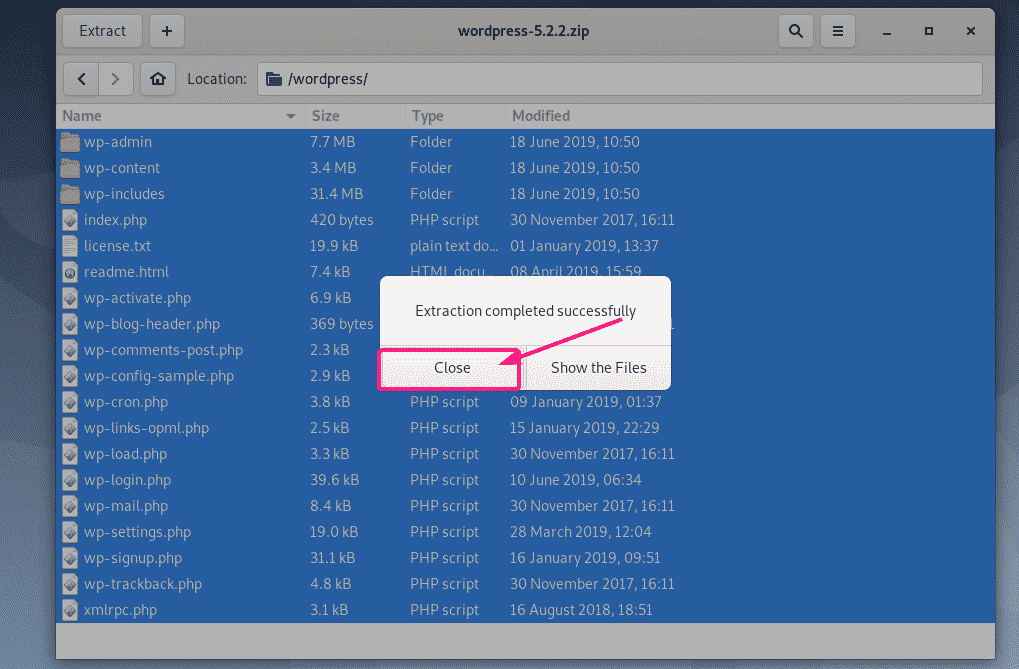The width and height of the screenshot is (1019, 669).
Task: Select the wp-includes folder icon
Action: (70, 194)
